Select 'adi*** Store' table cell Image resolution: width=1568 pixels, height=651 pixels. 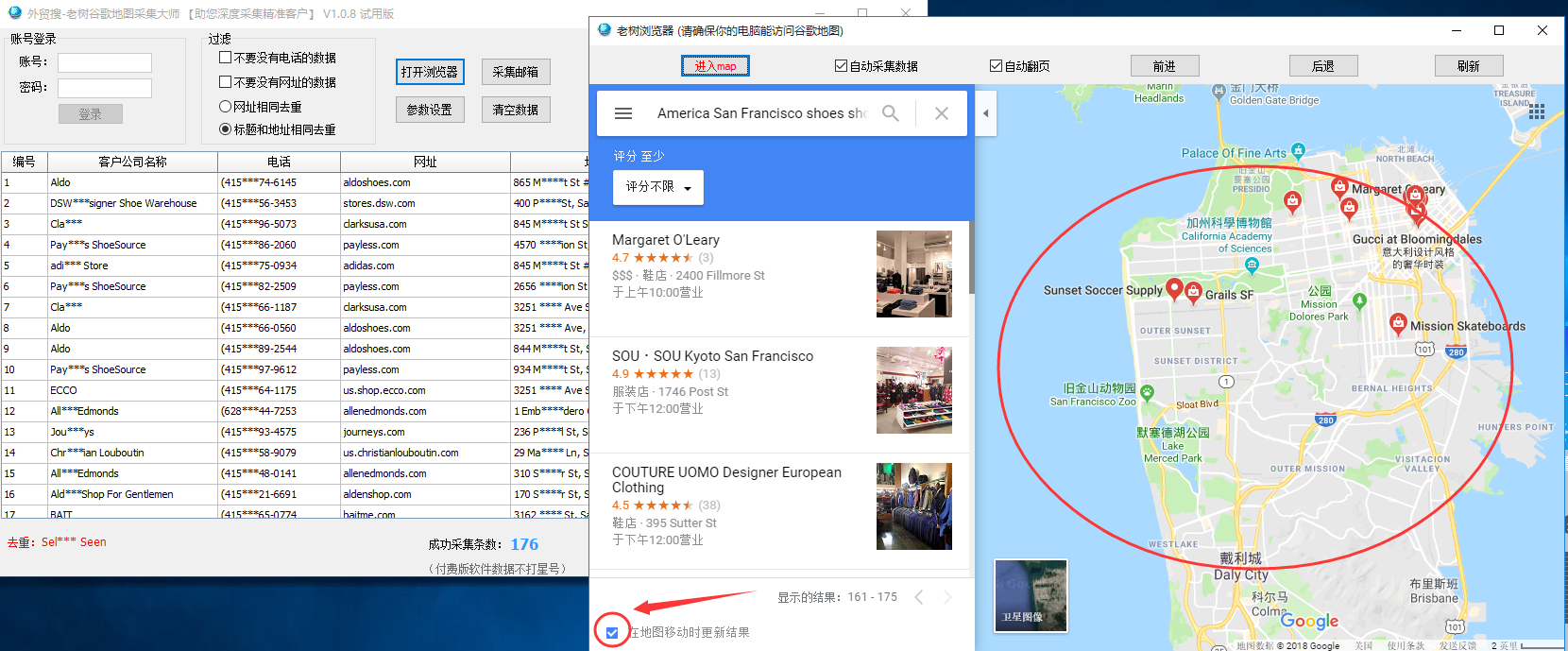point(132,266)
